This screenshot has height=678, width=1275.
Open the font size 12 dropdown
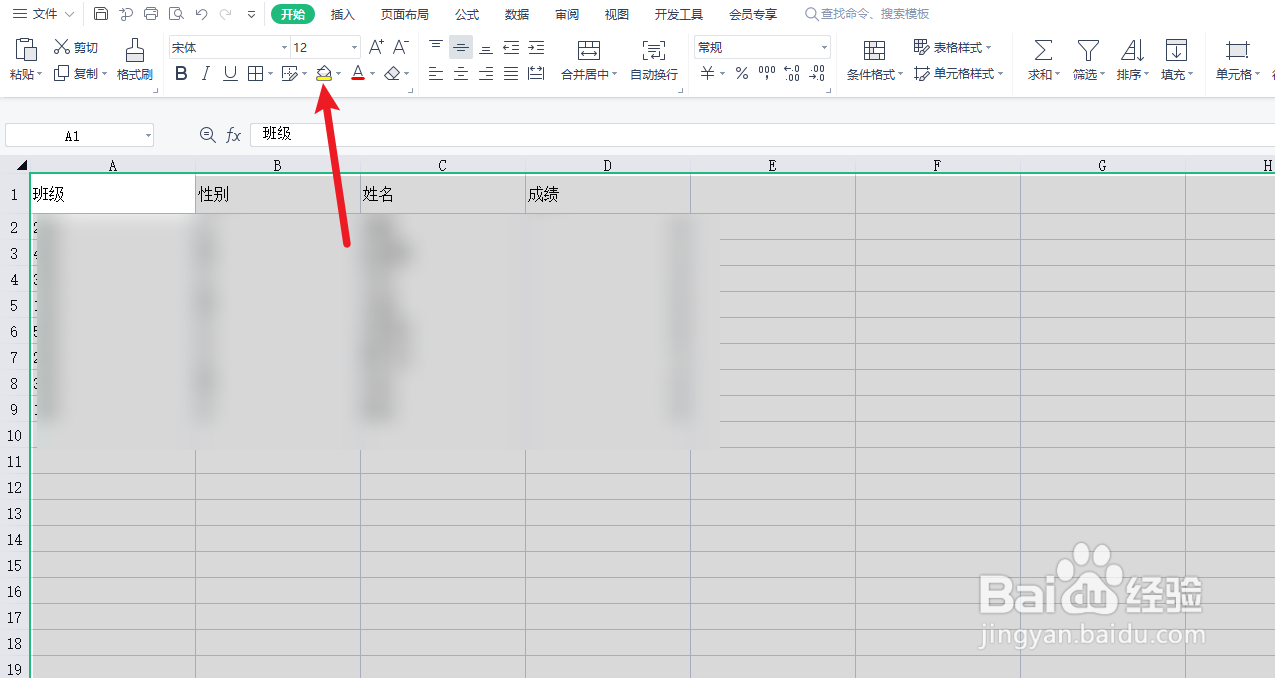point(354,47)
